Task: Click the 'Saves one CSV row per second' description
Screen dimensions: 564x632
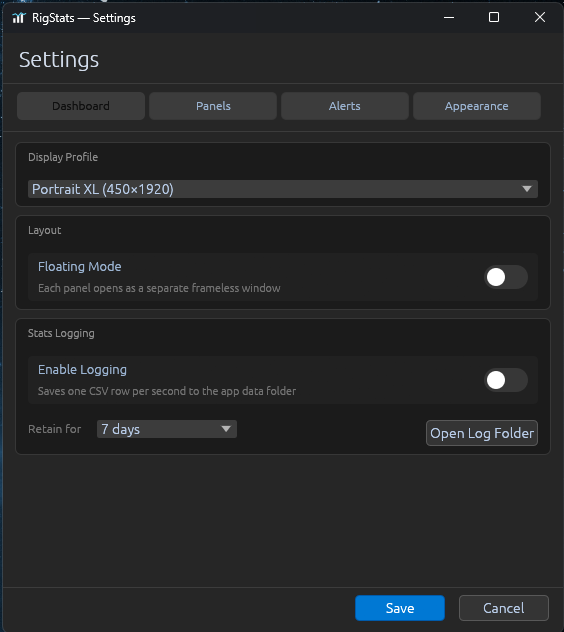Action: point(167,391)
